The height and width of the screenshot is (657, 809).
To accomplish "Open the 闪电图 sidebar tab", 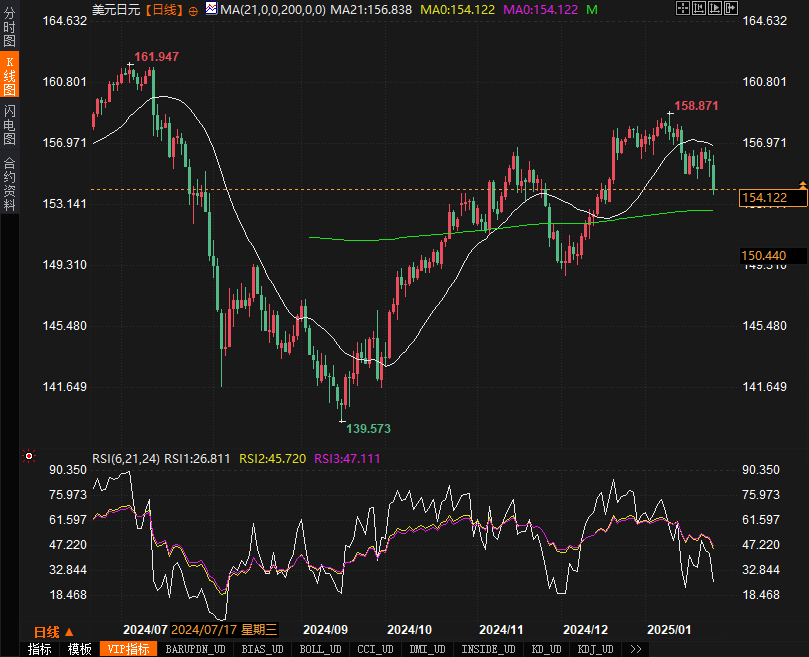I will [9, 125].
